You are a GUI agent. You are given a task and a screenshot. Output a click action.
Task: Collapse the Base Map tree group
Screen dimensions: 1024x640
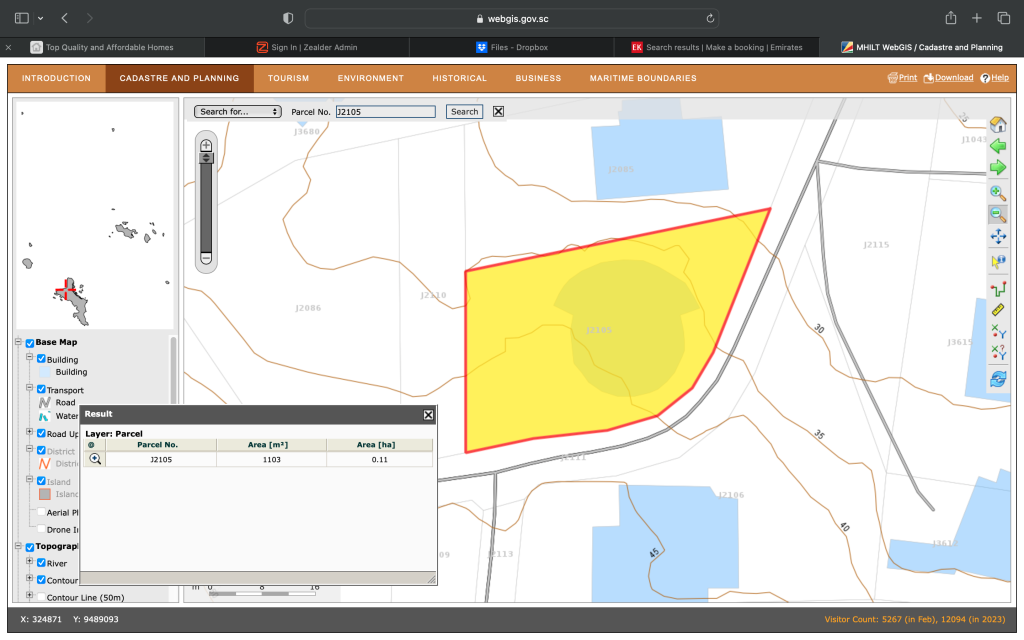pos(18,342)
